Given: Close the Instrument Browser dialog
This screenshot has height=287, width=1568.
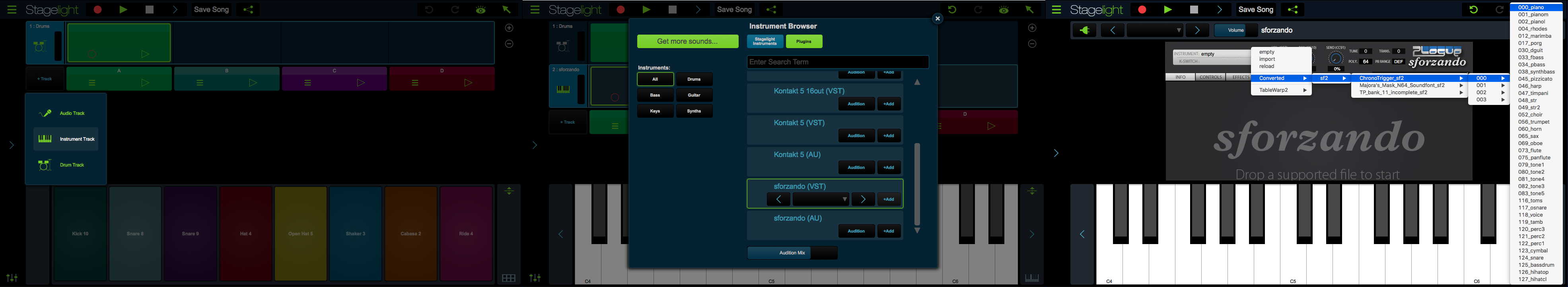Looking at the screenshot, I should click(938, 18).
